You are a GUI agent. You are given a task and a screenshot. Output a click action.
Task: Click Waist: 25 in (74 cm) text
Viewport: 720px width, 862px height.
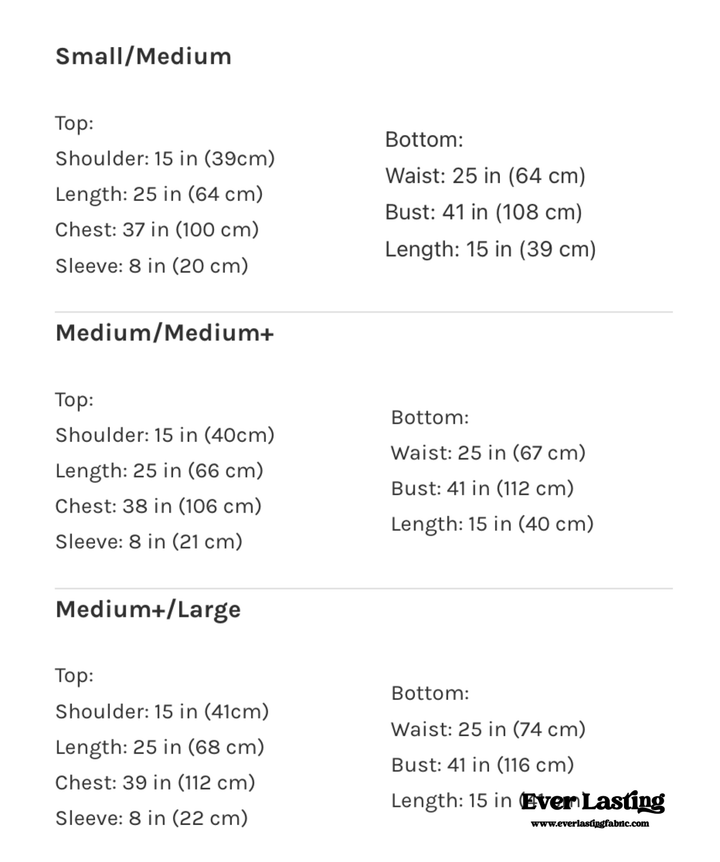coord(488,730)
